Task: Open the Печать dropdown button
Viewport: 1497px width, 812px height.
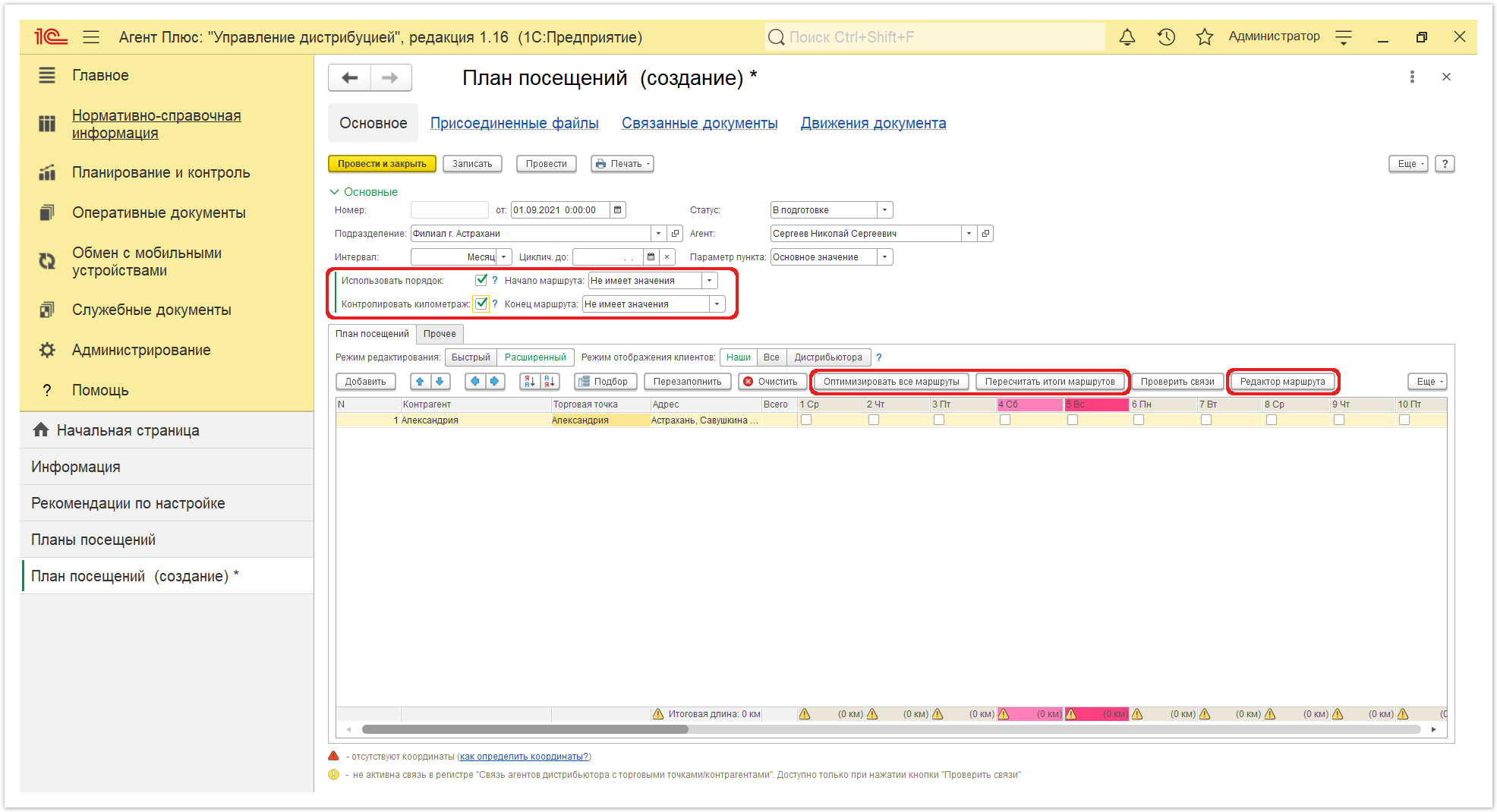Action: (x=622, y=164)
